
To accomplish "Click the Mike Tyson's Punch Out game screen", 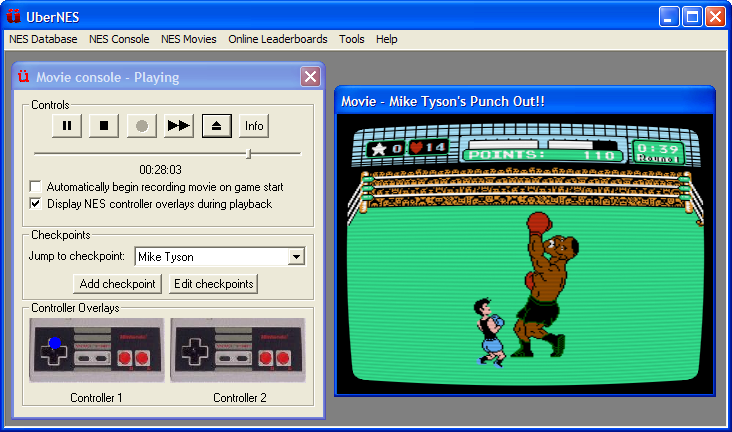I will (x=525, y=254).
